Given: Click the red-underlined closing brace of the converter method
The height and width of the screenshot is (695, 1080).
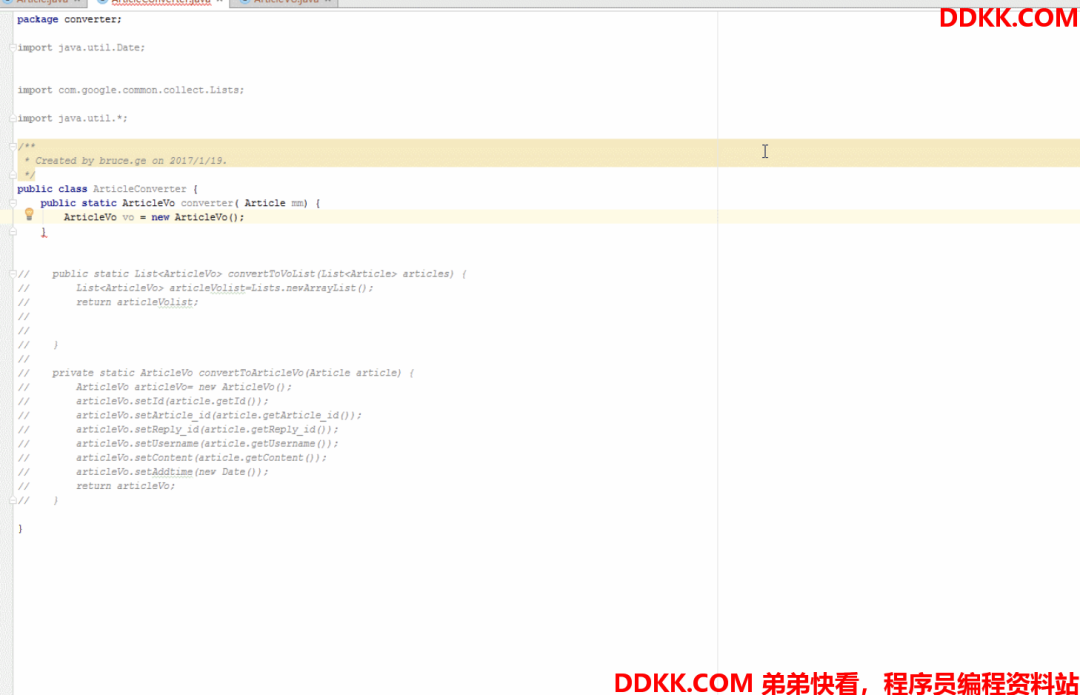Looking at the screenshot, I should [43, 233].
